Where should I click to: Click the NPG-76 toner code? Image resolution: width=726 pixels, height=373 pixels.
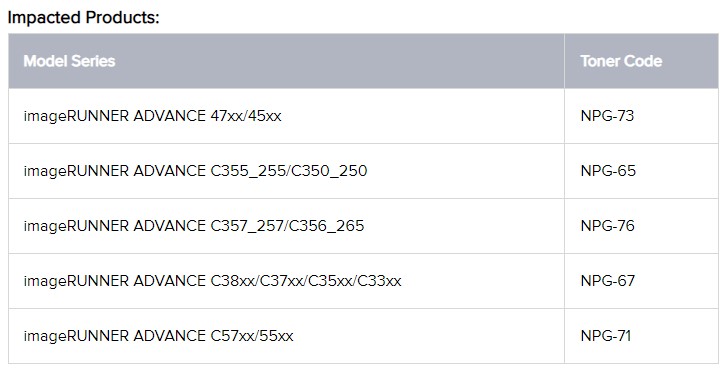(607, 226)
